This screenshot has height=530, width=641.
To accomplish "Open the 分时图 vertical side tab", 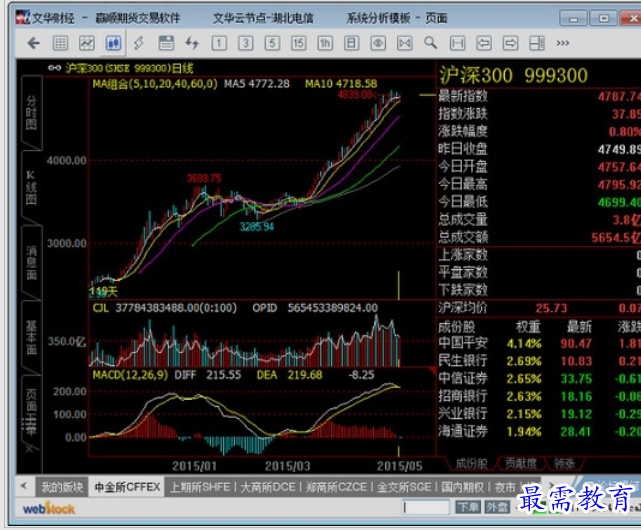I will point(31,112).
